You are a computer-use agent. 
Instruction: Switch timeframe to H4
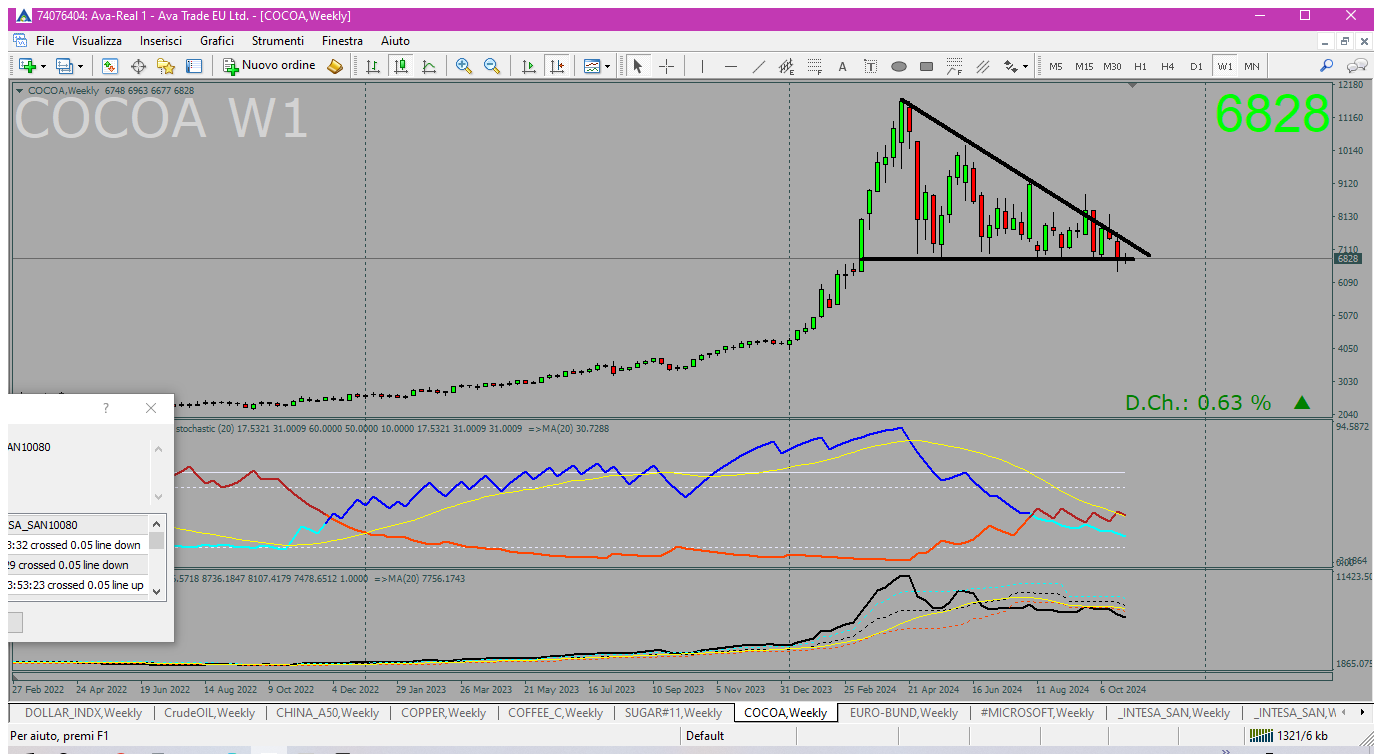point(1168,66)
